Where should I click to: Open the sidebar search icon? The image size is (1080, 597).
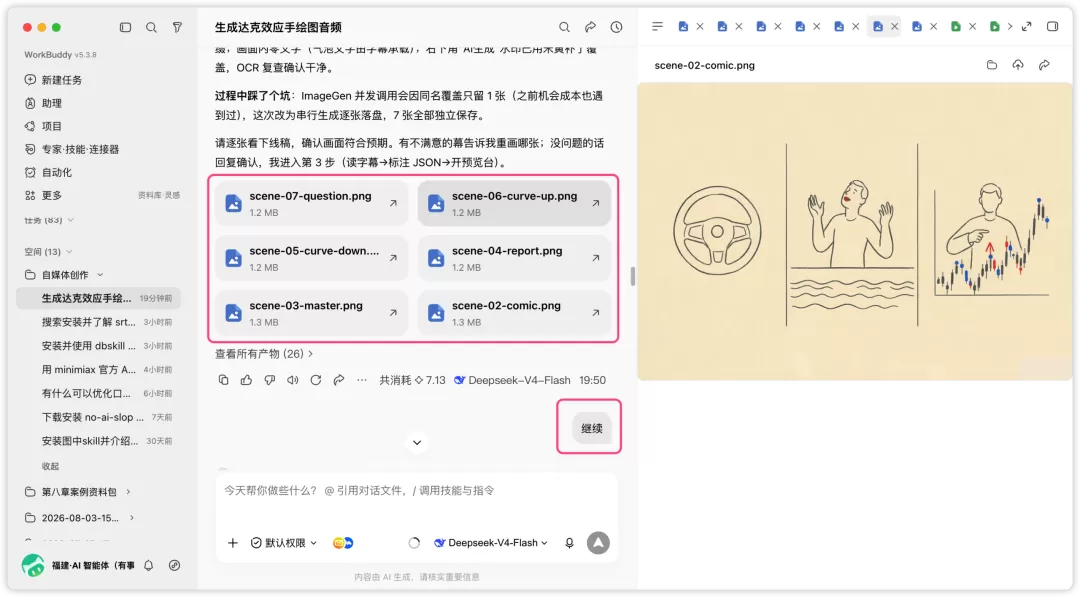(x=151, y=28)
